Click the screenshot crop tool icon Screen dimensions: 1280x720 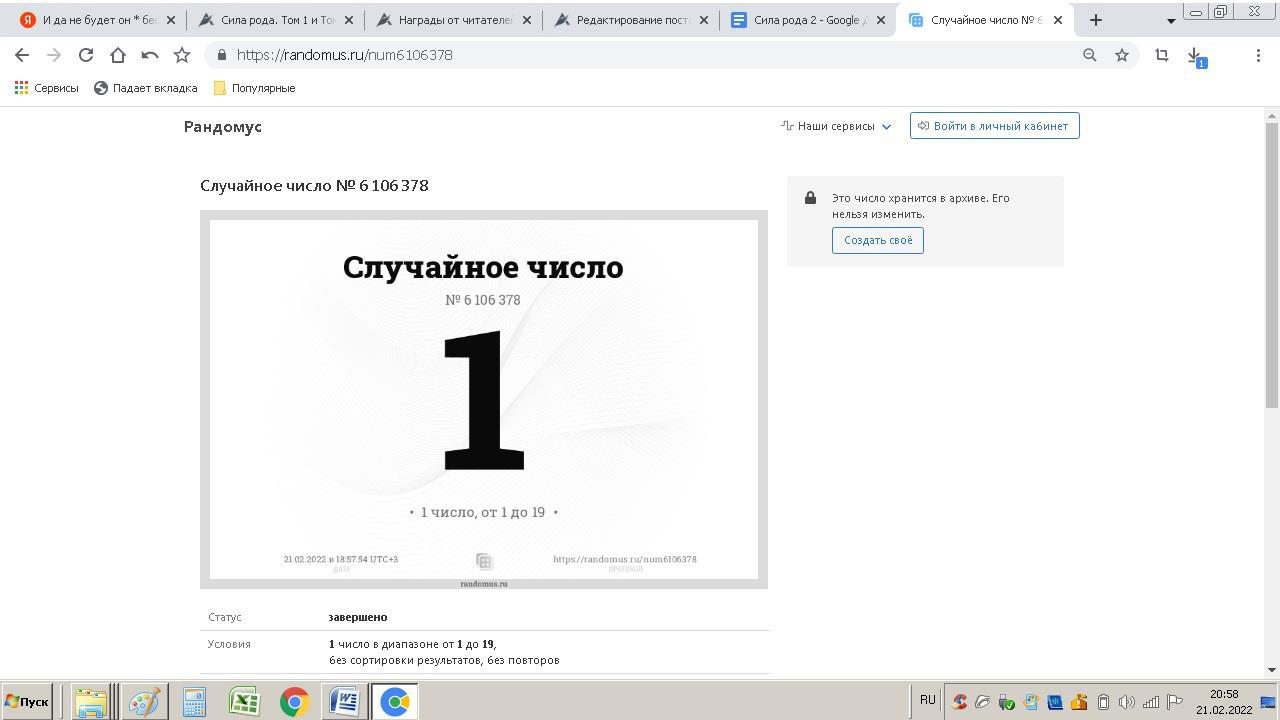pyautogui.click(x=1162, y=55)
